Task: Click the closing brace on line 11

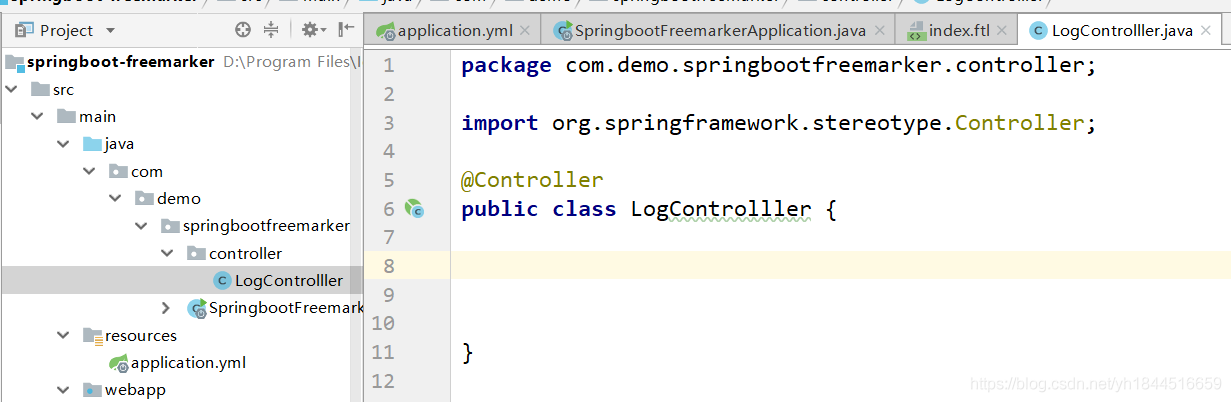Action: pos(467,352)
